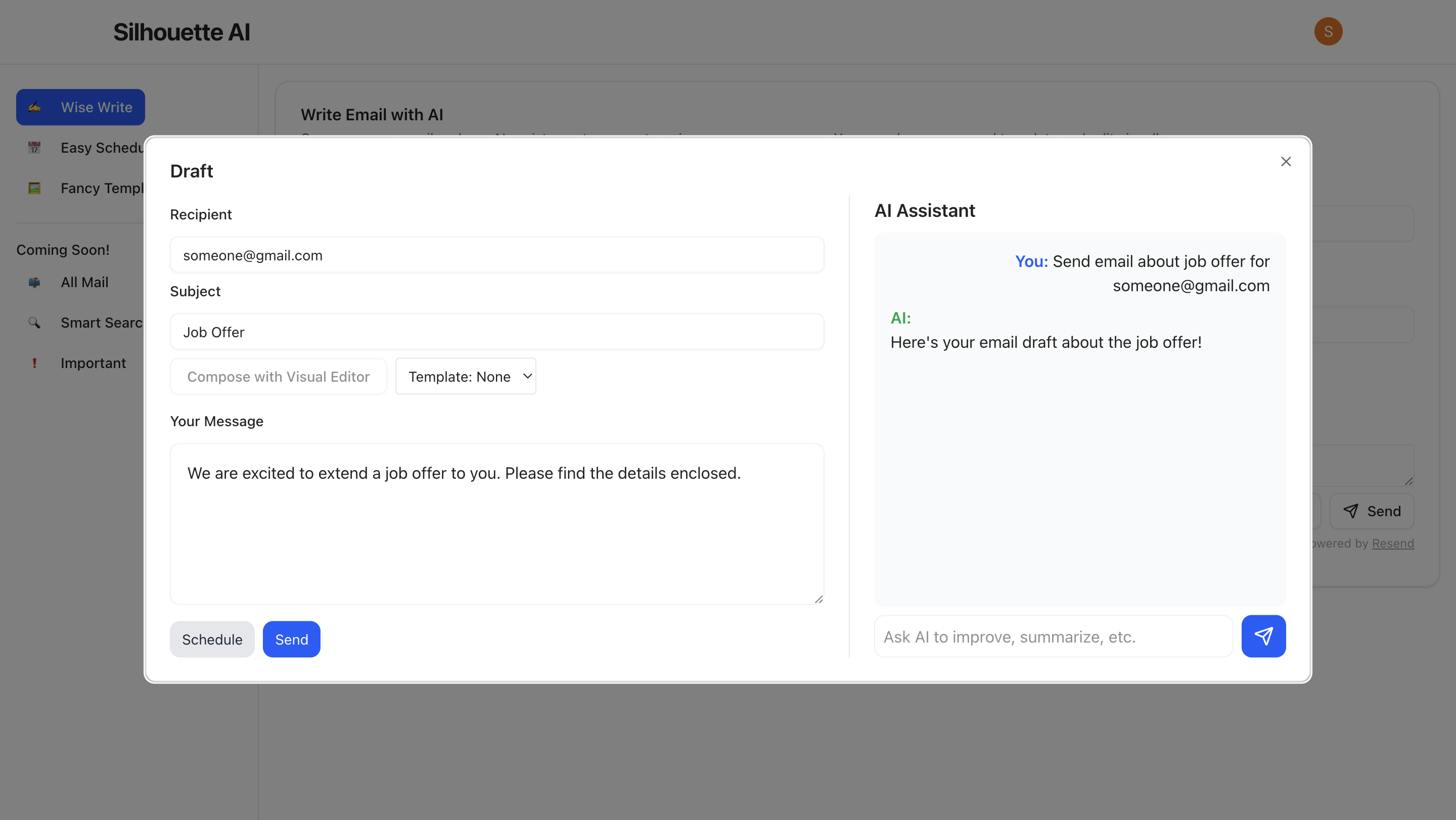Click the Recipient email field
The image size is (1456, 820).
(496, 255)
